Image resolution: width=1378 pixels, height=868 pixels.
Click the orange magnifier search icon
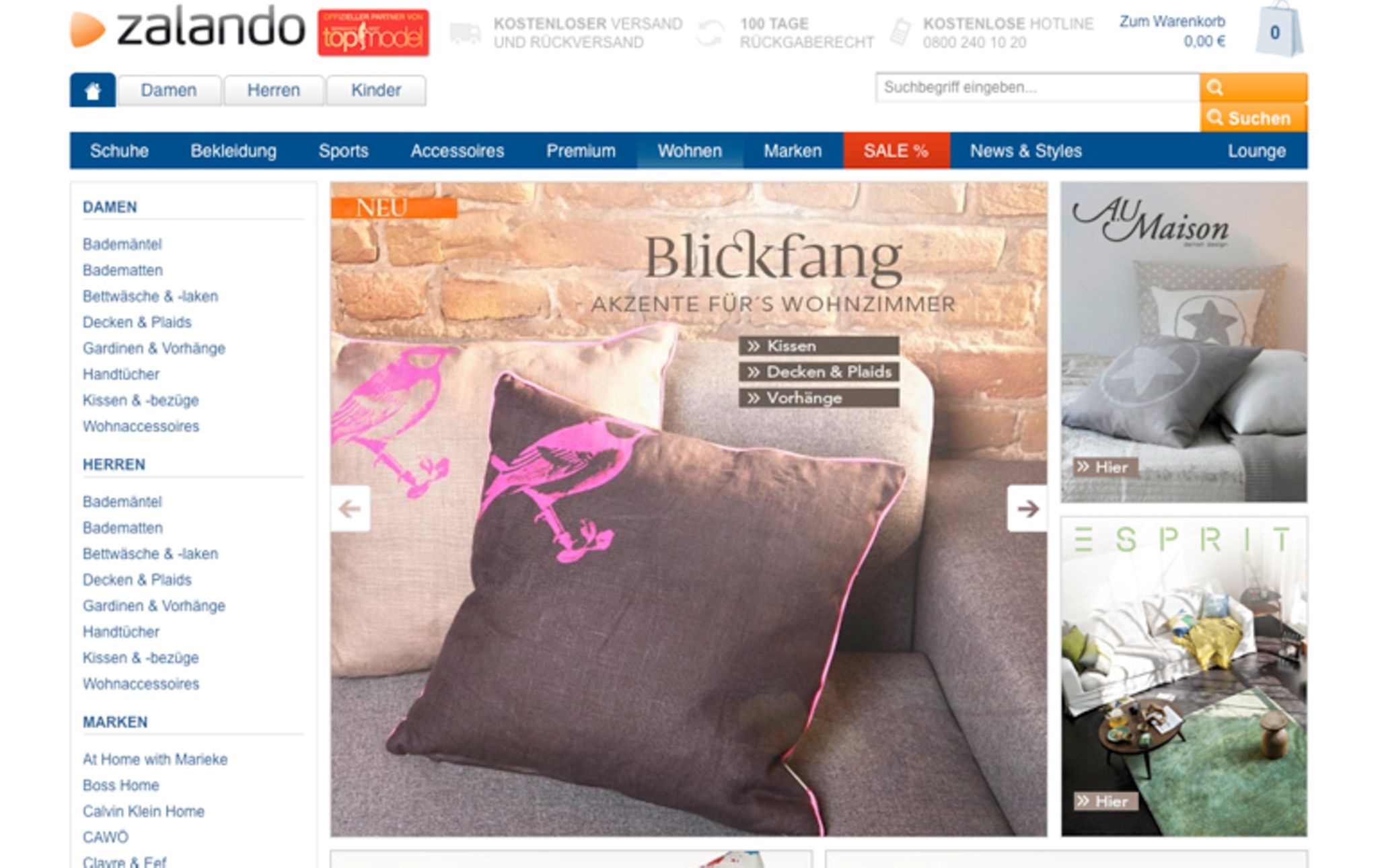[1253, 87]
